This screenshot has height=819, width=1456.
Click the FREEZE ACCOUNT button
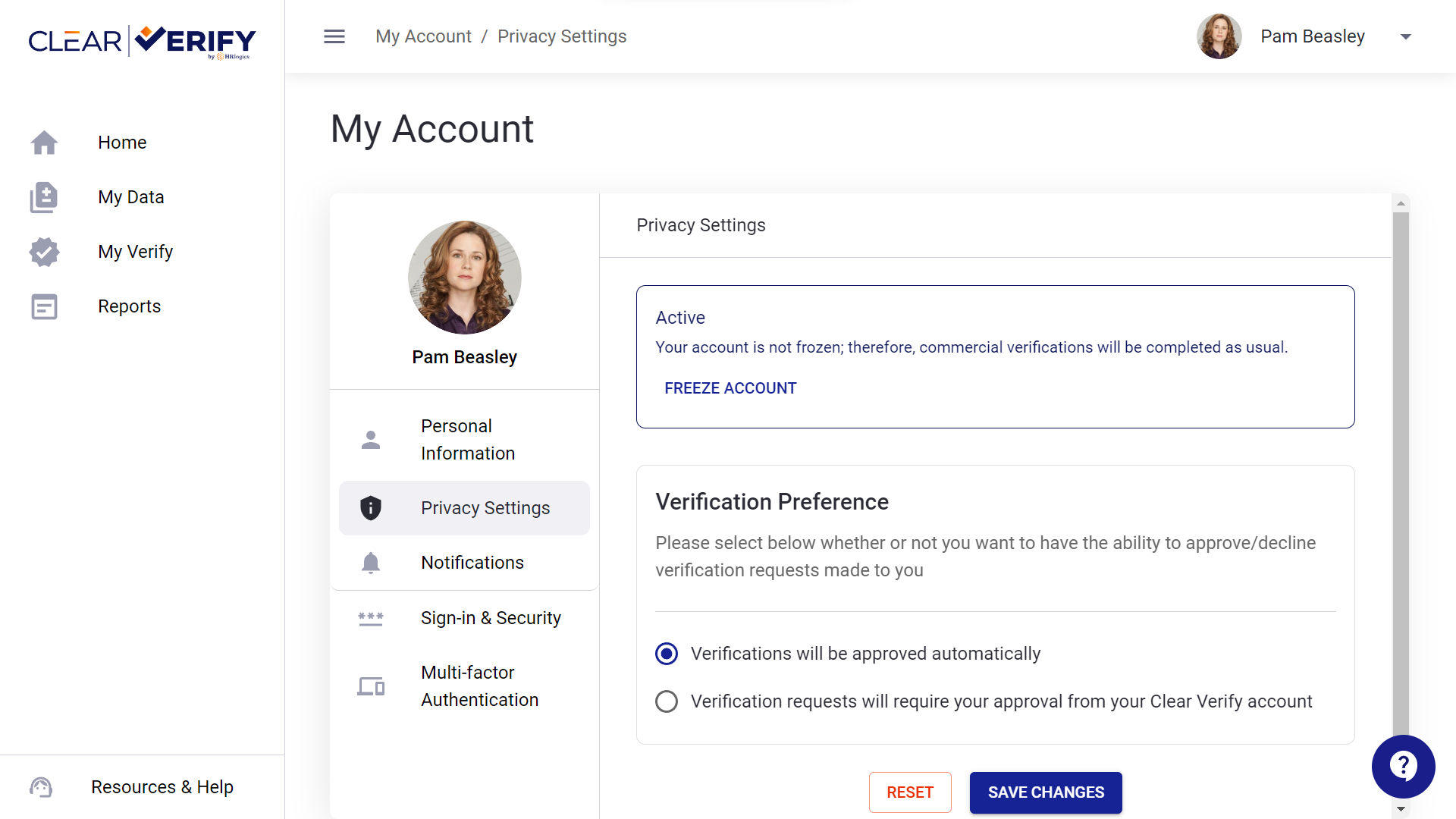tap(730, 388)
